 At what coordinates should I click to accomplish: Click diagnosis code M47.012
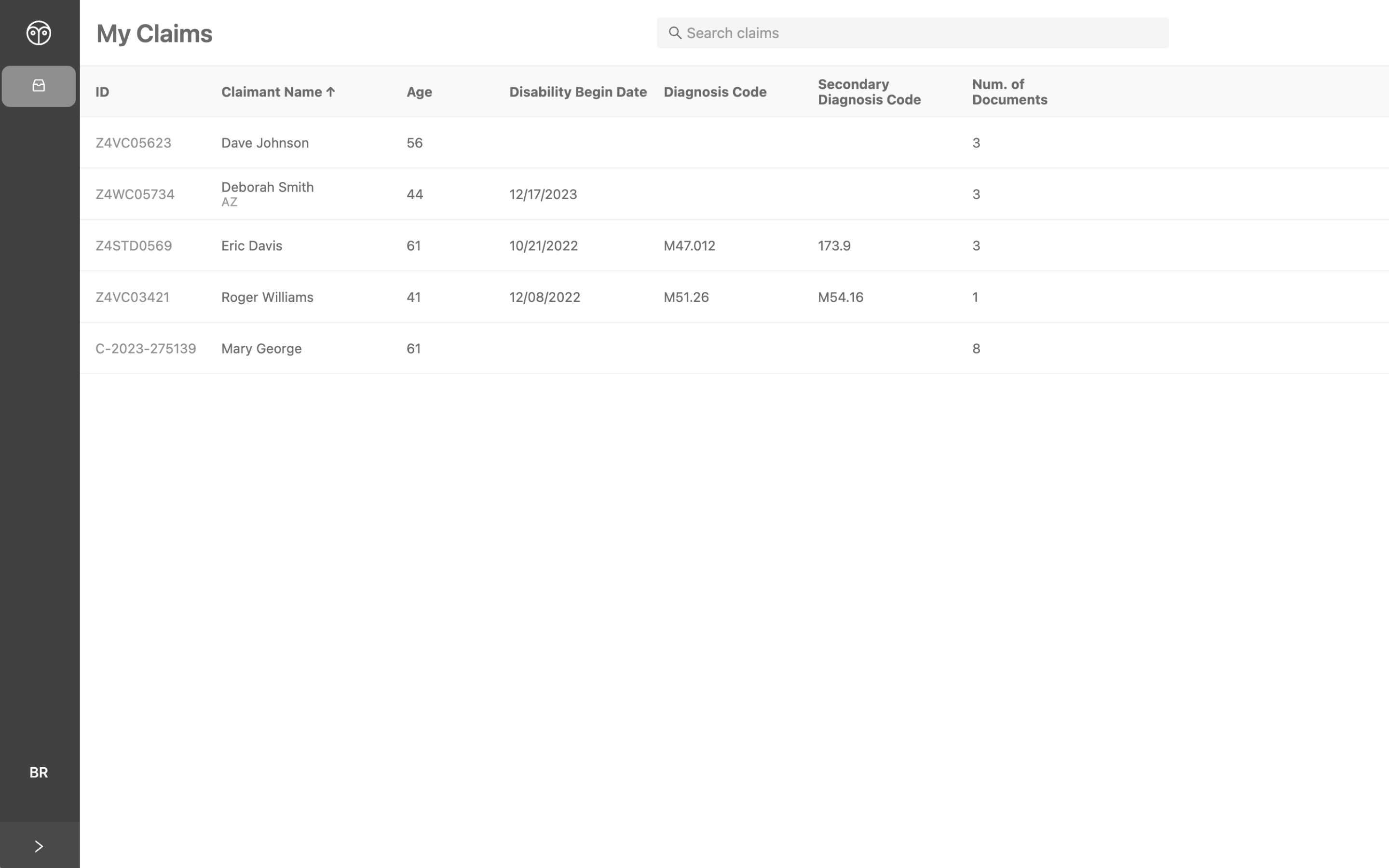coord(689,246)
